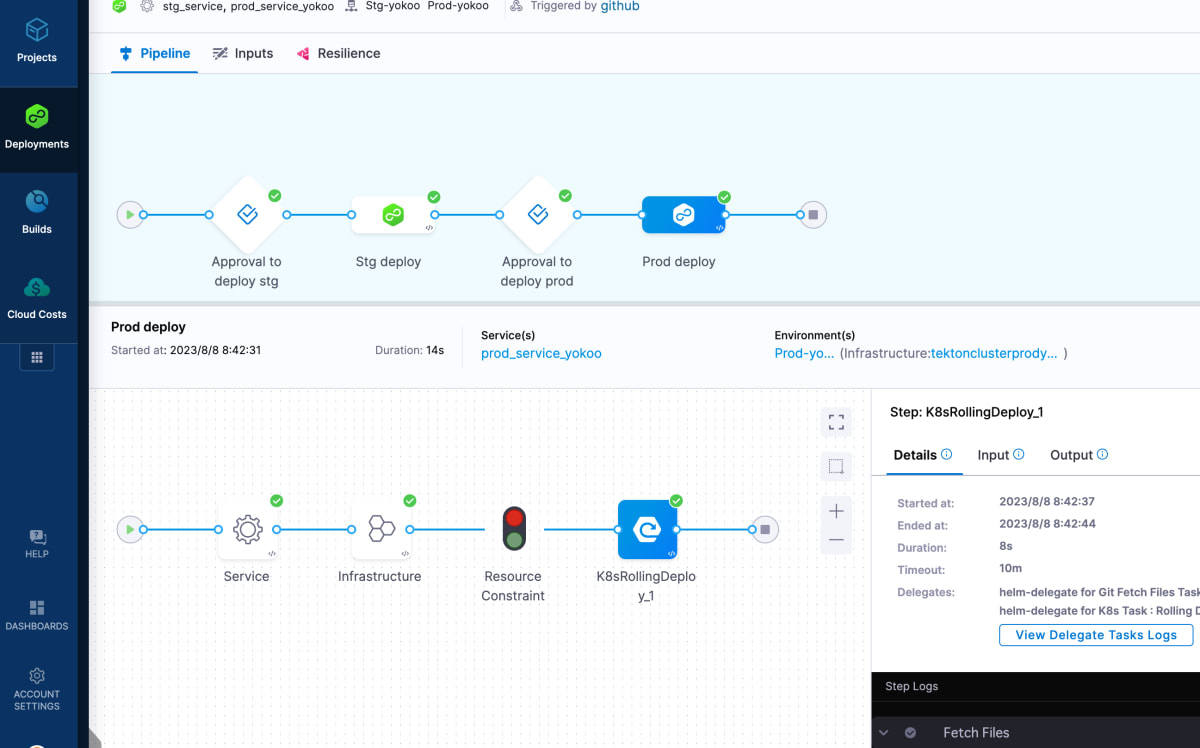Image resolution: width=1200 pixels, height=748 pixels.
Task: Open Cloud Costs module
Action: 37,297
